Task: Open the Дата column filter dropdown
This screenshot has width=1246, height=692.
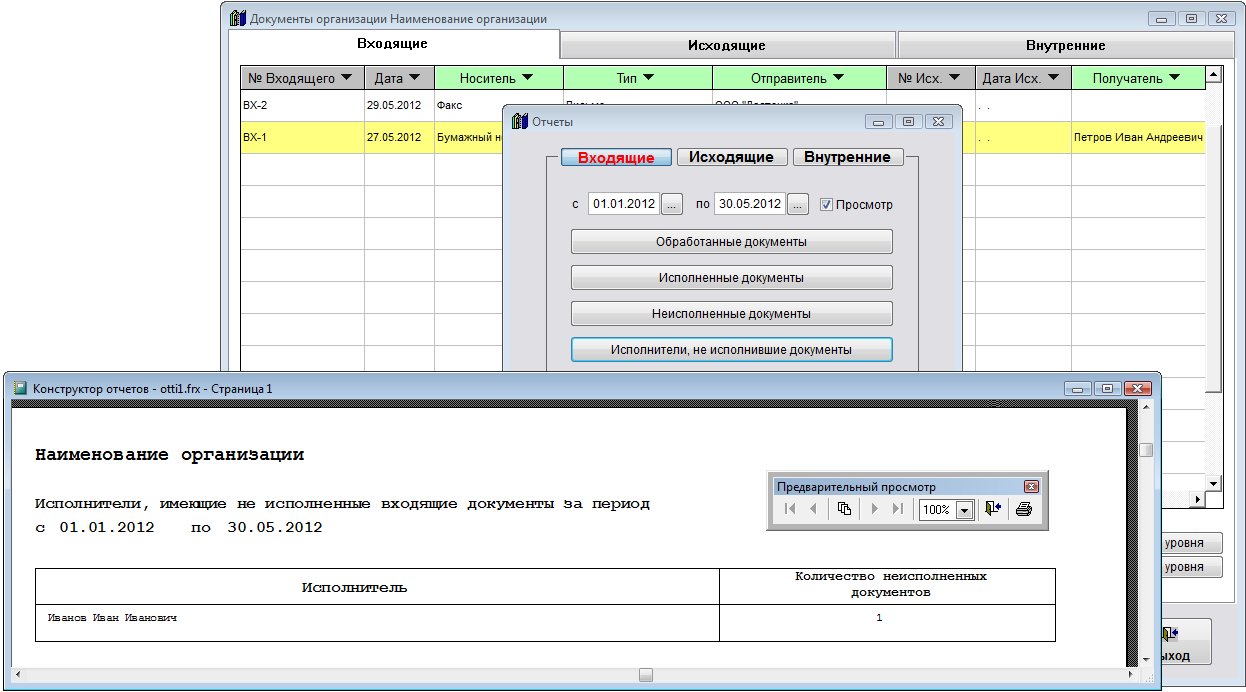Action: [417, 78]
